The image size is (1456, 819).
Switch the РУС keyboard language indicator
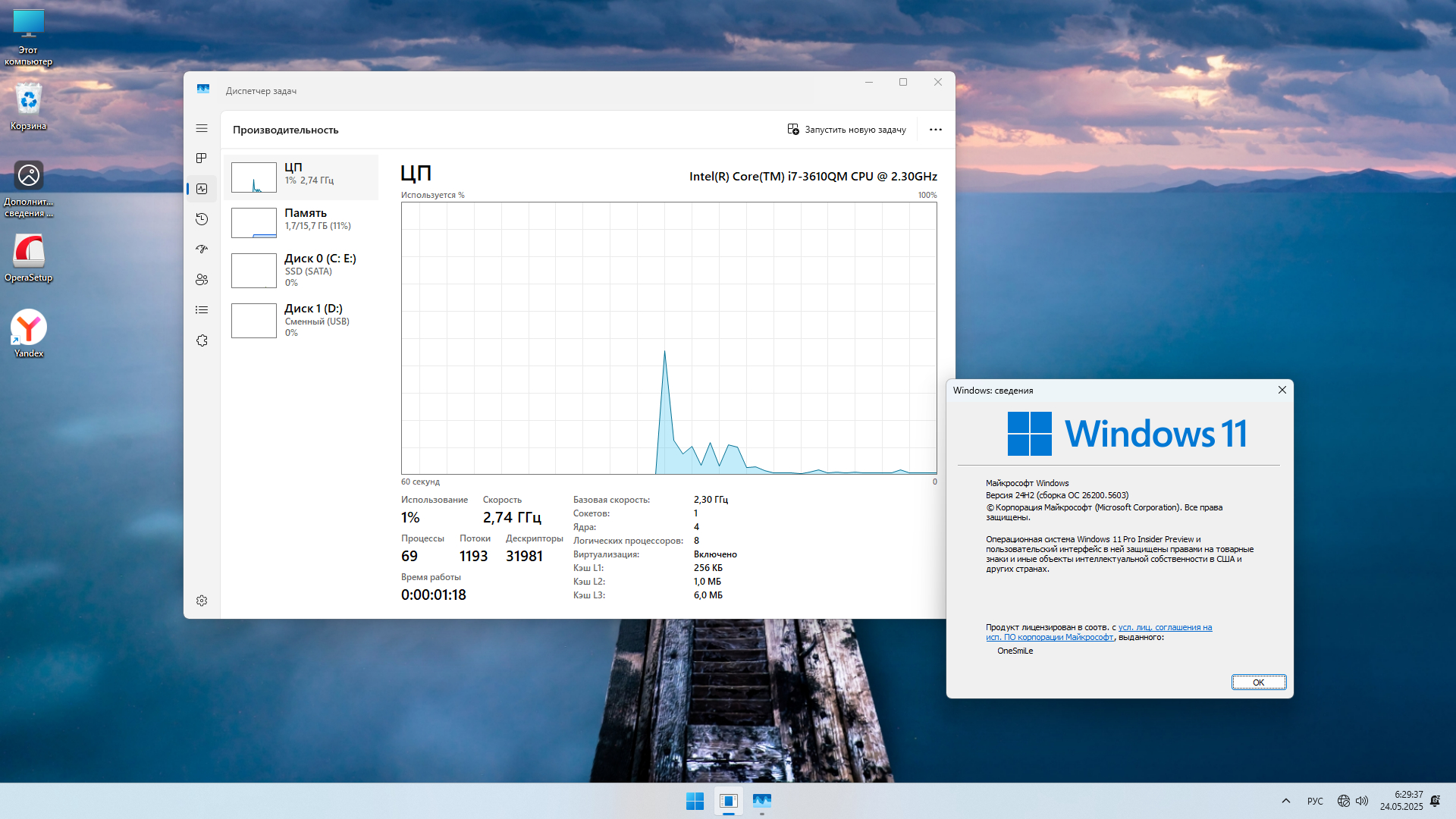(1315, 801)
